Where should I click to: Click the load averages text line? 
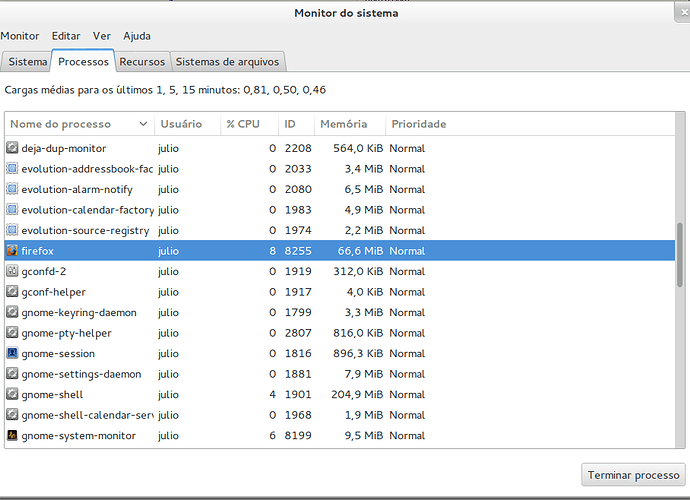165,90
